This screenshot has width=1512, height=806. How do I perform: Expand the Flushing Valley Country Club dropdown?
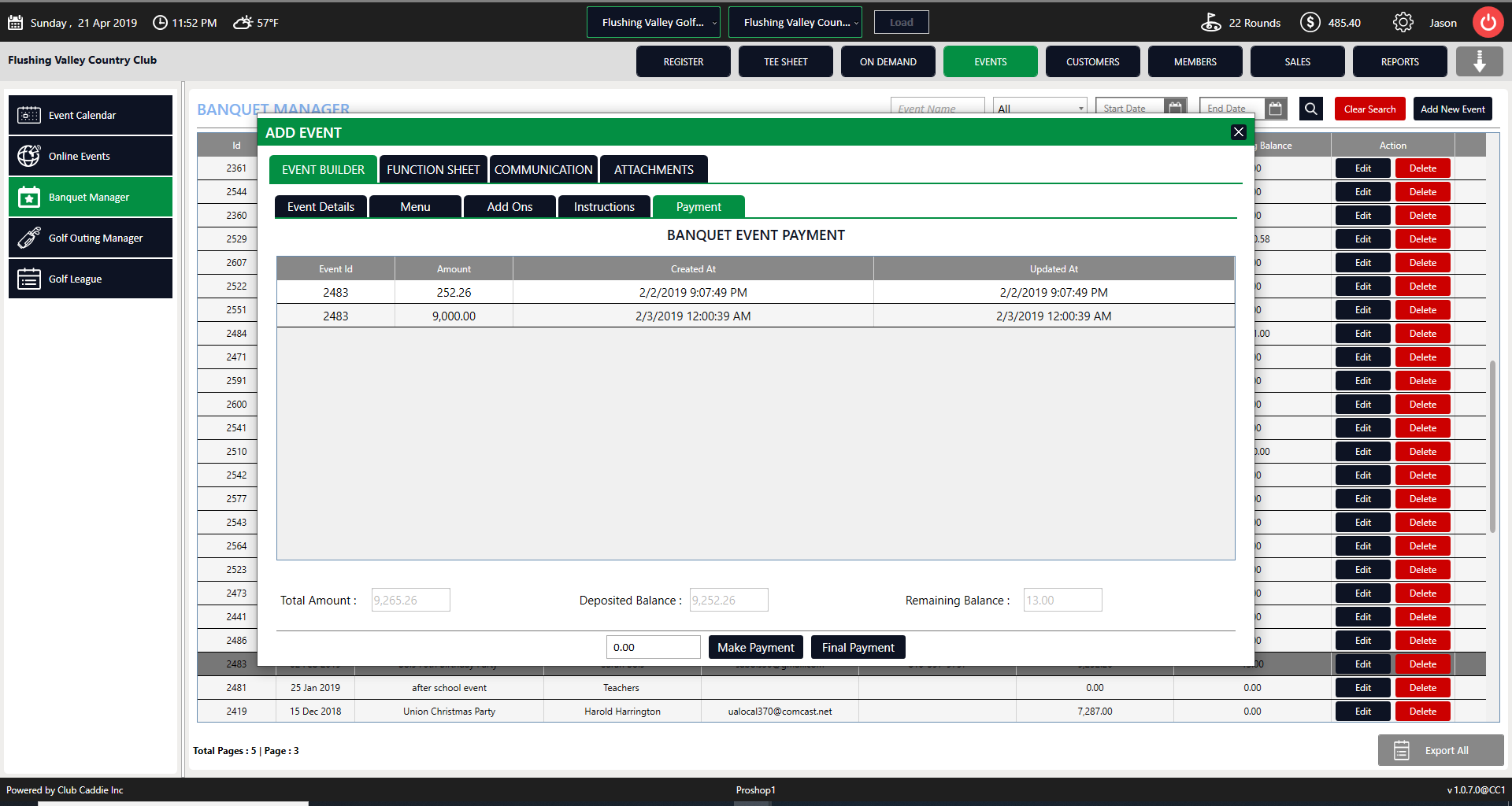795,23
